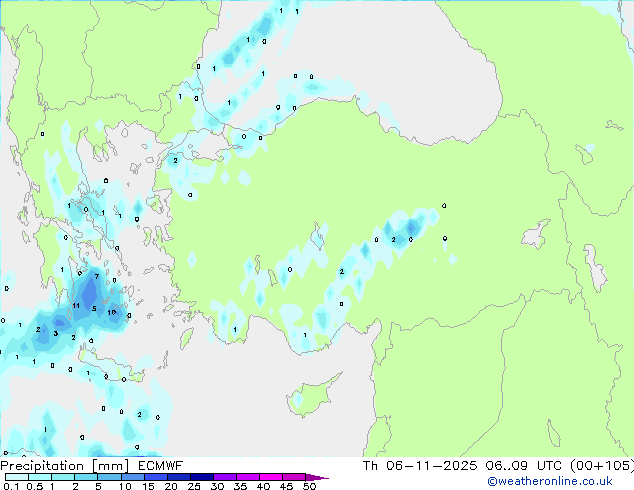Select the 35–40 mm legend color band
Image resolution: width=634 pixels, height=490 pixels.
(247, 477)
